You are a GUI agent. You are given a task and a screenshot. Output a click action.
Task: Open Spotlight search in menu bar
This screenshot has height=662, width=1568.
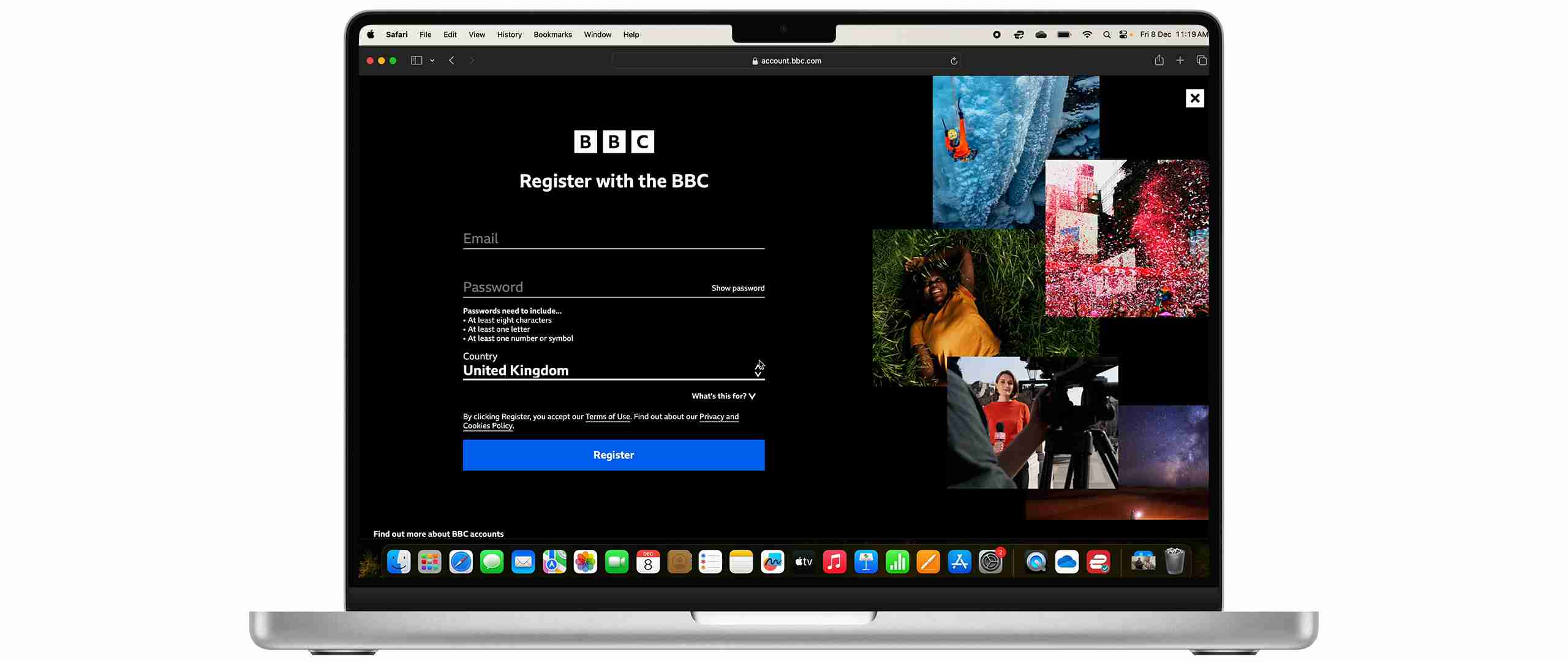[1107, 35]
